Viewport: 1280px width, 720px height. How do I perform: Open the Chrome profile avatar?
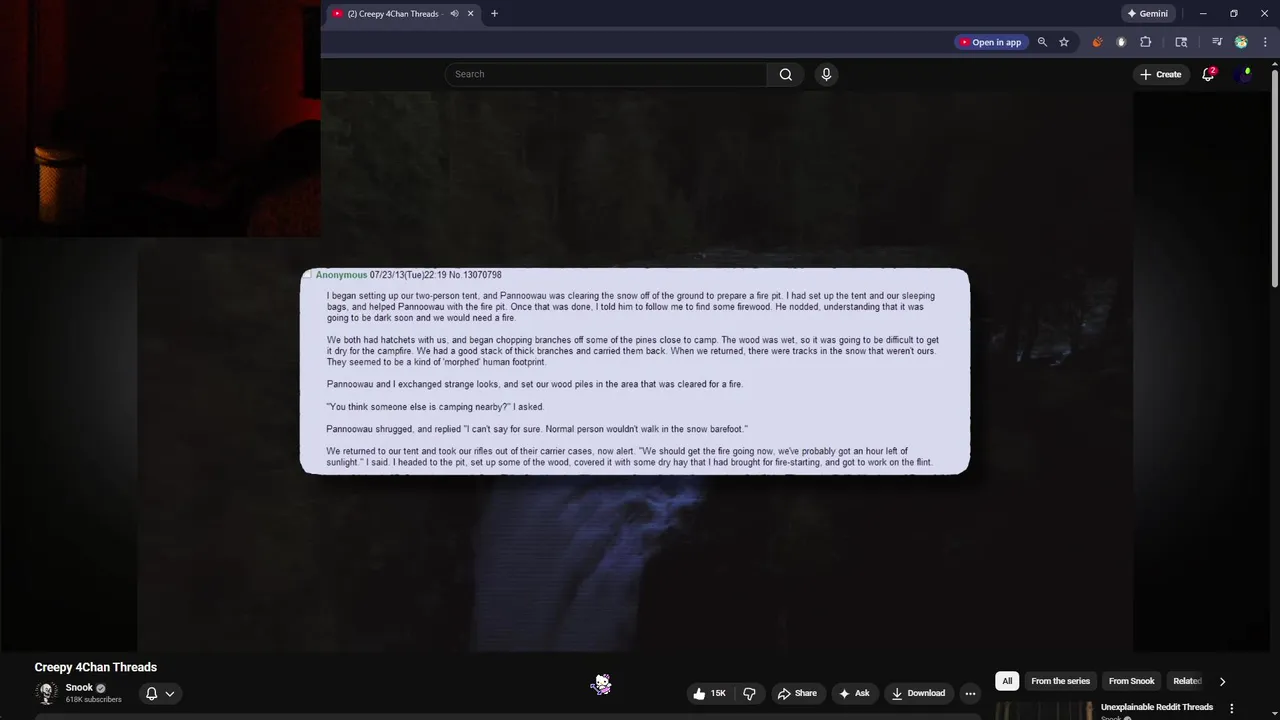point(1241,42)
